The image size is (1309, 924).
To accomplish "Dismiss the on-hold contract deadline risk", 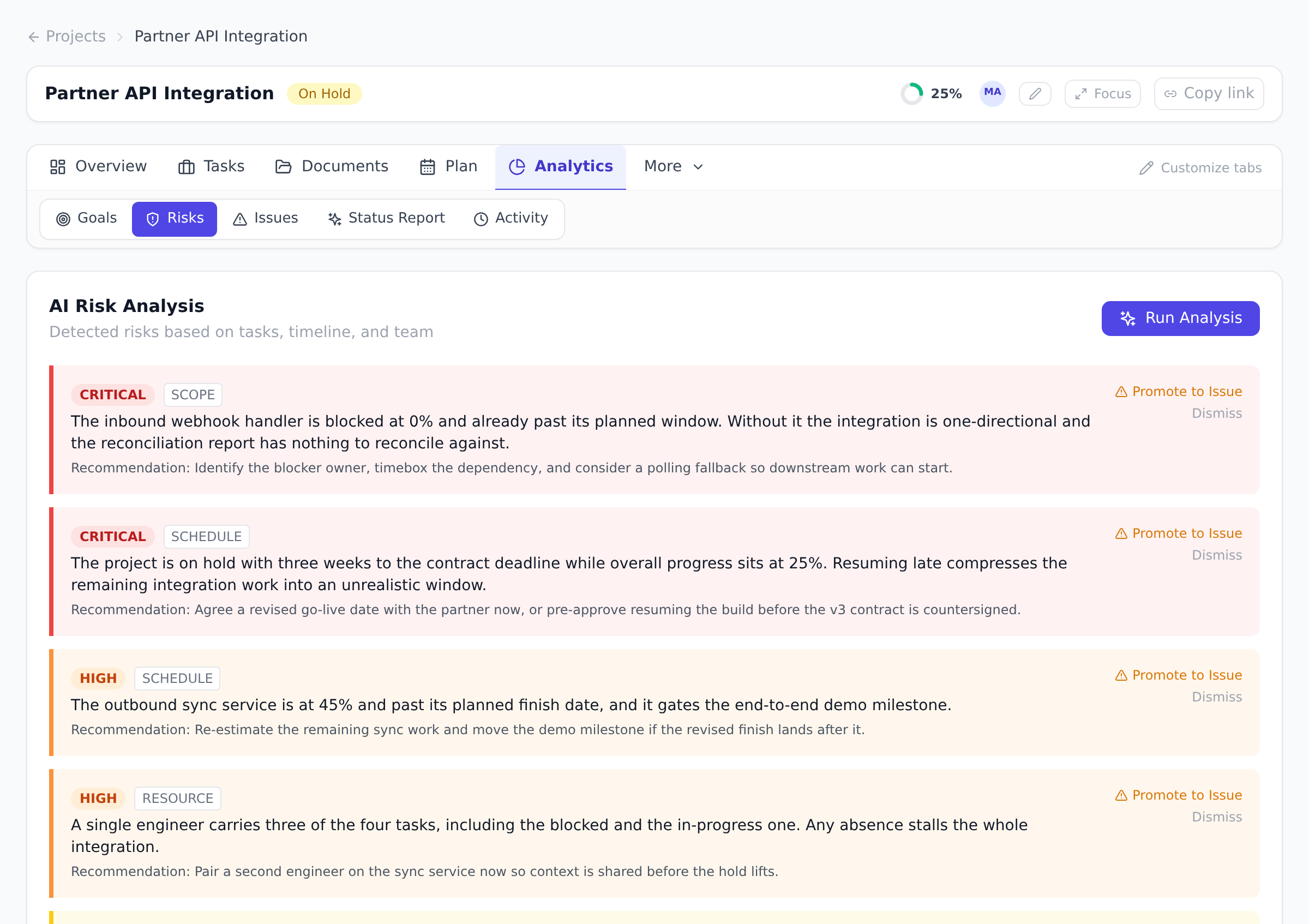I will tap(1217, 556).
